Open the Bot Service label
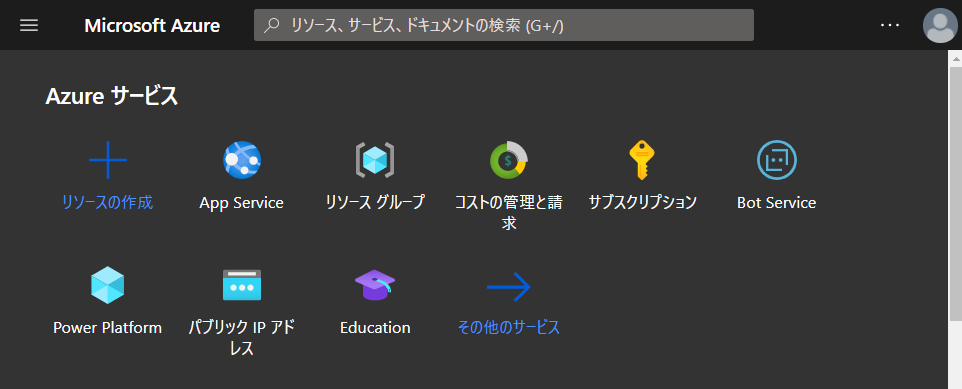The width and height of the screenshot is (962, 389). point(777,203)
